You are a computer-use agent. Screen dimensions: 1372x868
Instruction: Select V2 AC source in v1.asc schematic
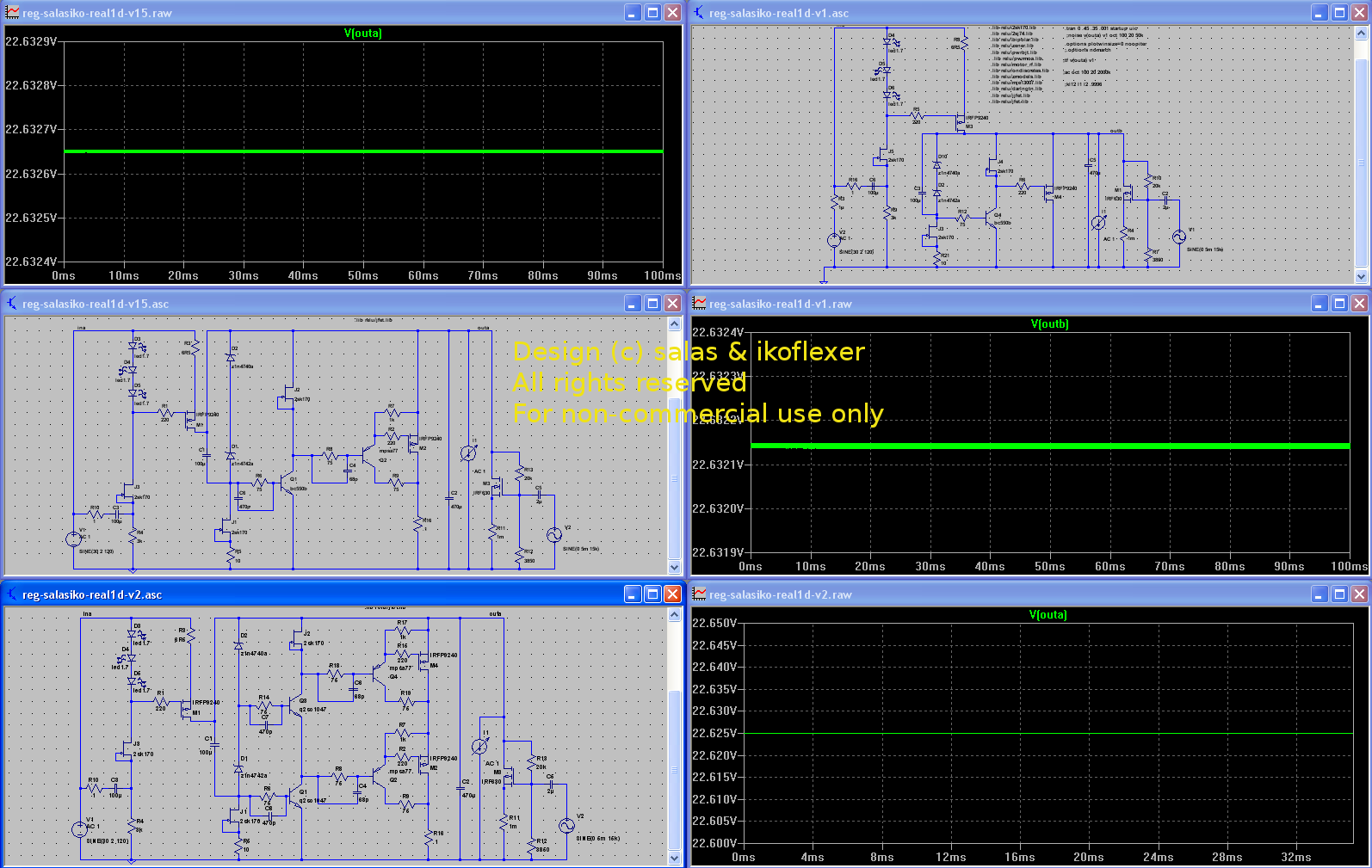(834, 240)
